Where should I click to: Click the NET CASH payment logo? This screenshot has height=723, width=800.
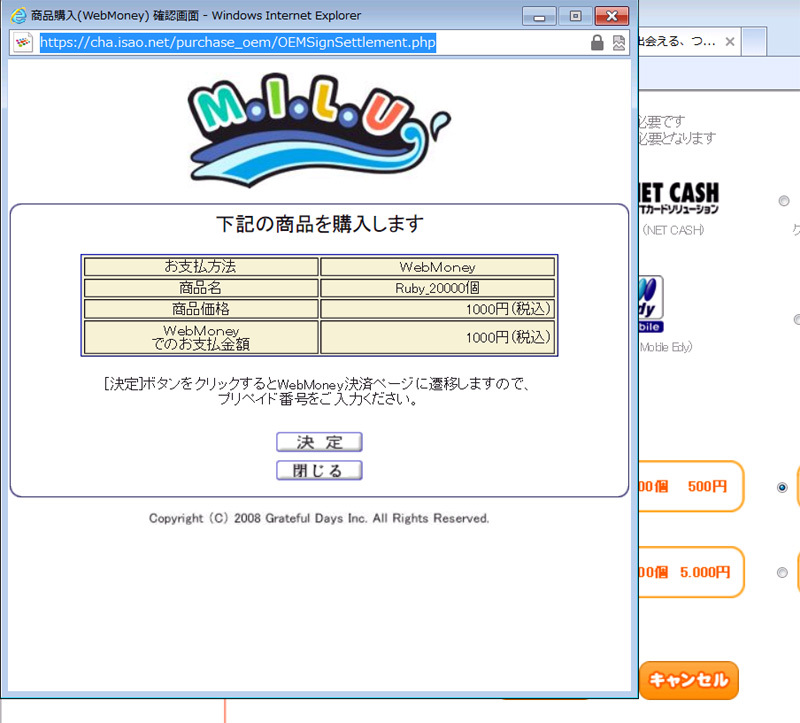click(x=678, y=196)
